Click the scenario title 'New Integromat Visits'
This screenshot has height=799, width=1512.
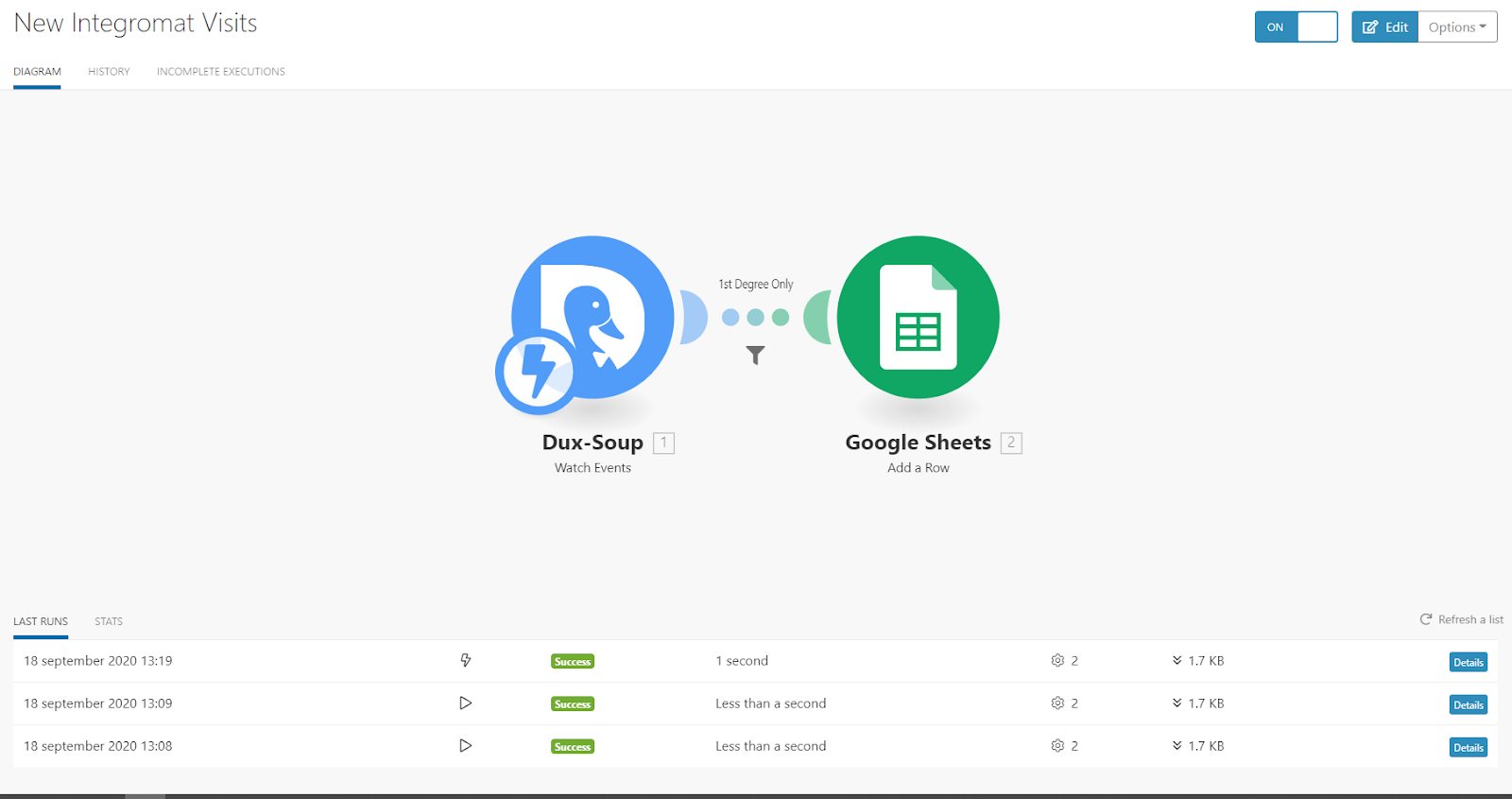tap(136, 24)
